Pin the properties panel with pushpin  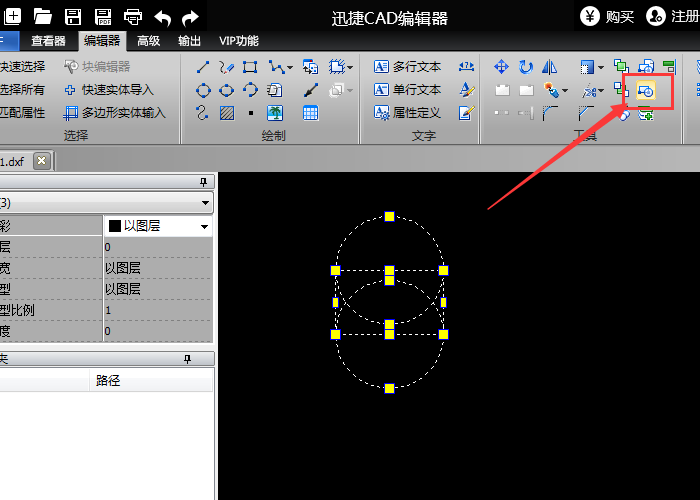point(203,181)
